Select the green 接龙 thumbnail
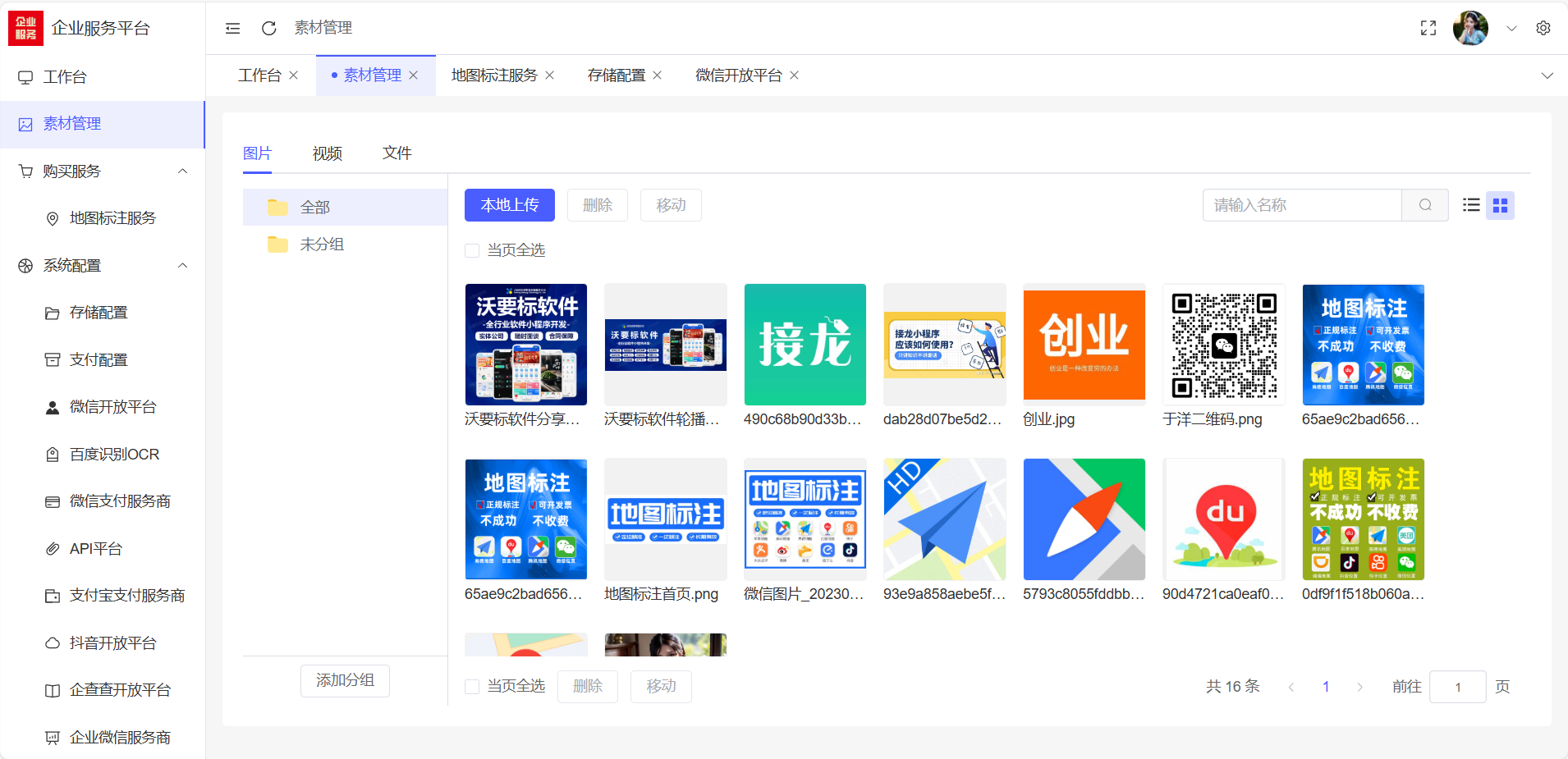Screen dimensions: 1568x759 coord(805,345)
